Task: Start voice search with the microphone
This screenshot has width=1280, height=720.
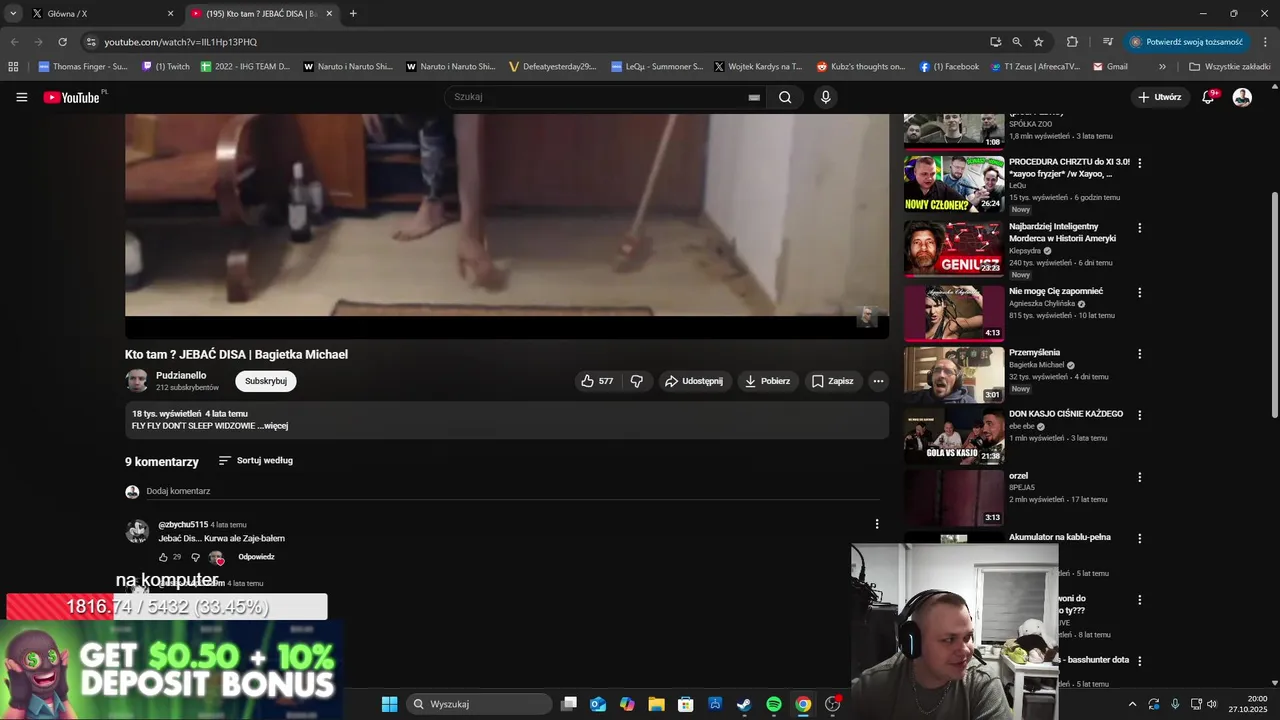Action: (825, 97)
